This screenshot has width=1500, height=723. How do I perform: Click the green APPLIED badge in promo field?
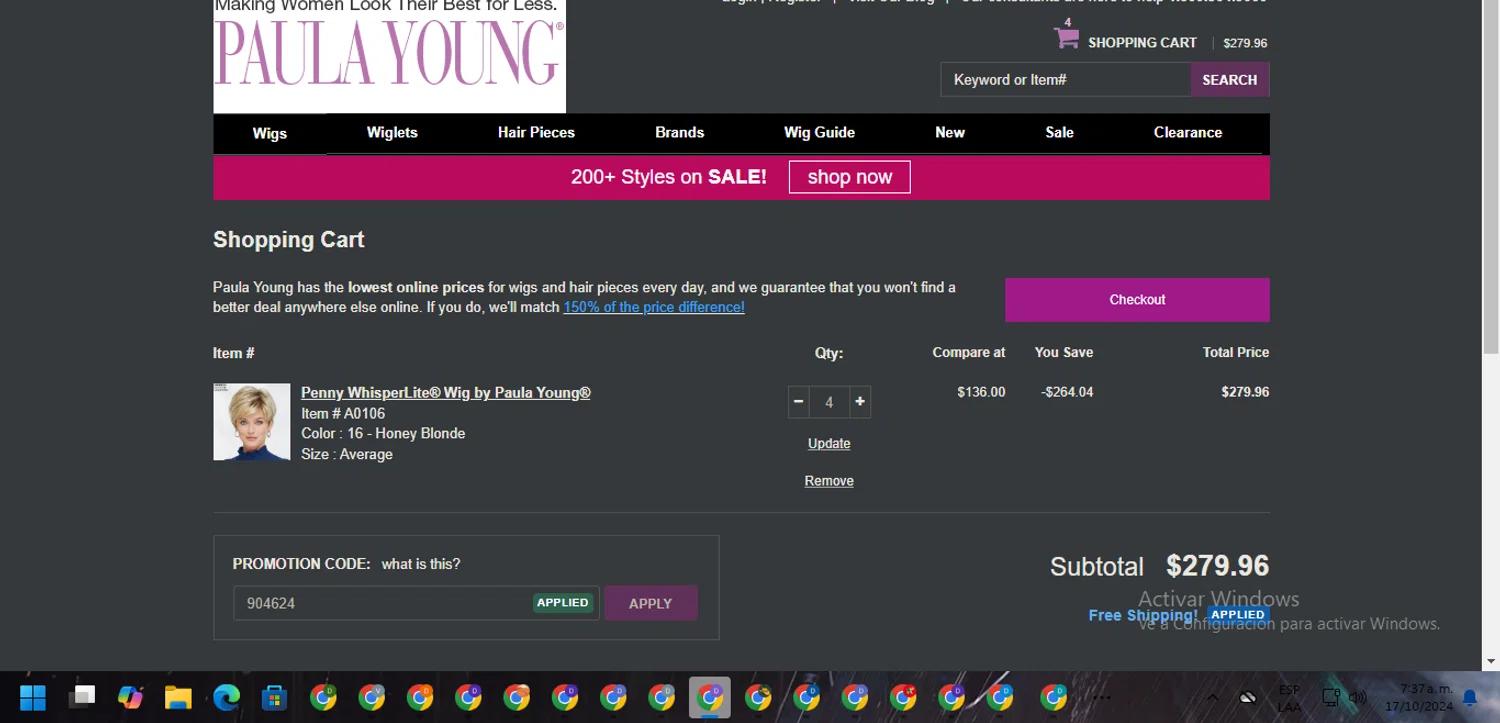pos(562,603)
